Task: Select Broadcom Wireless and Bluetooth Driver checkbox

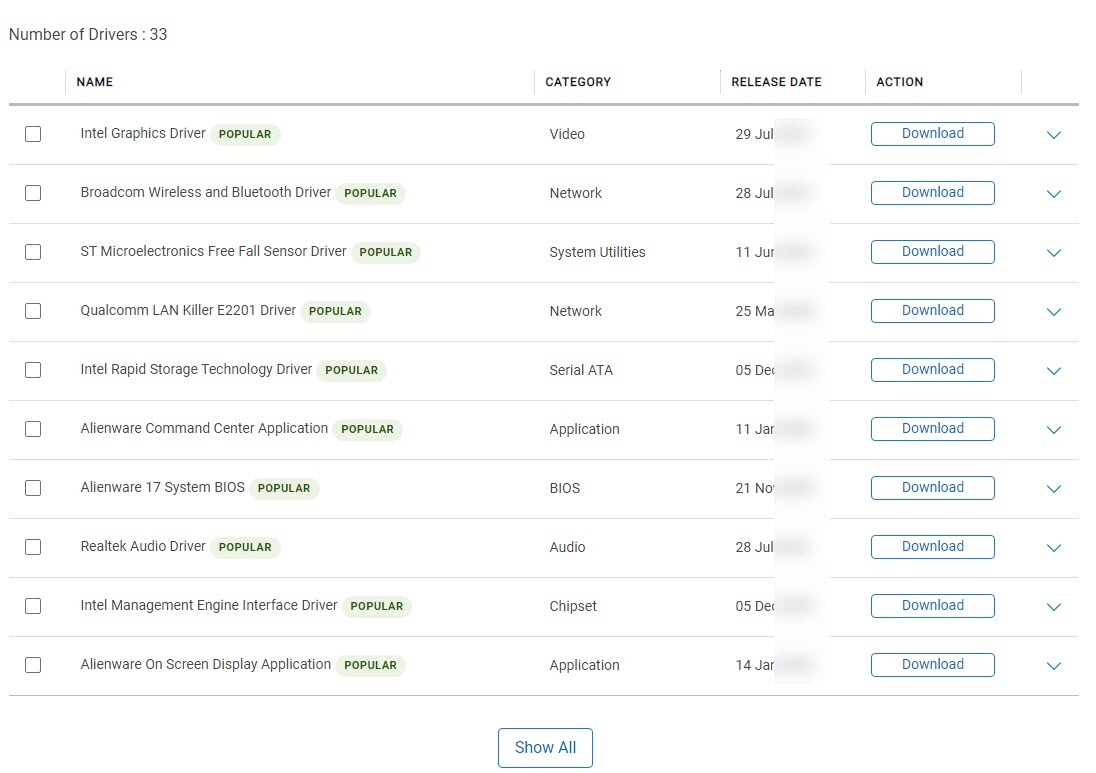Action: pos(33,193)
